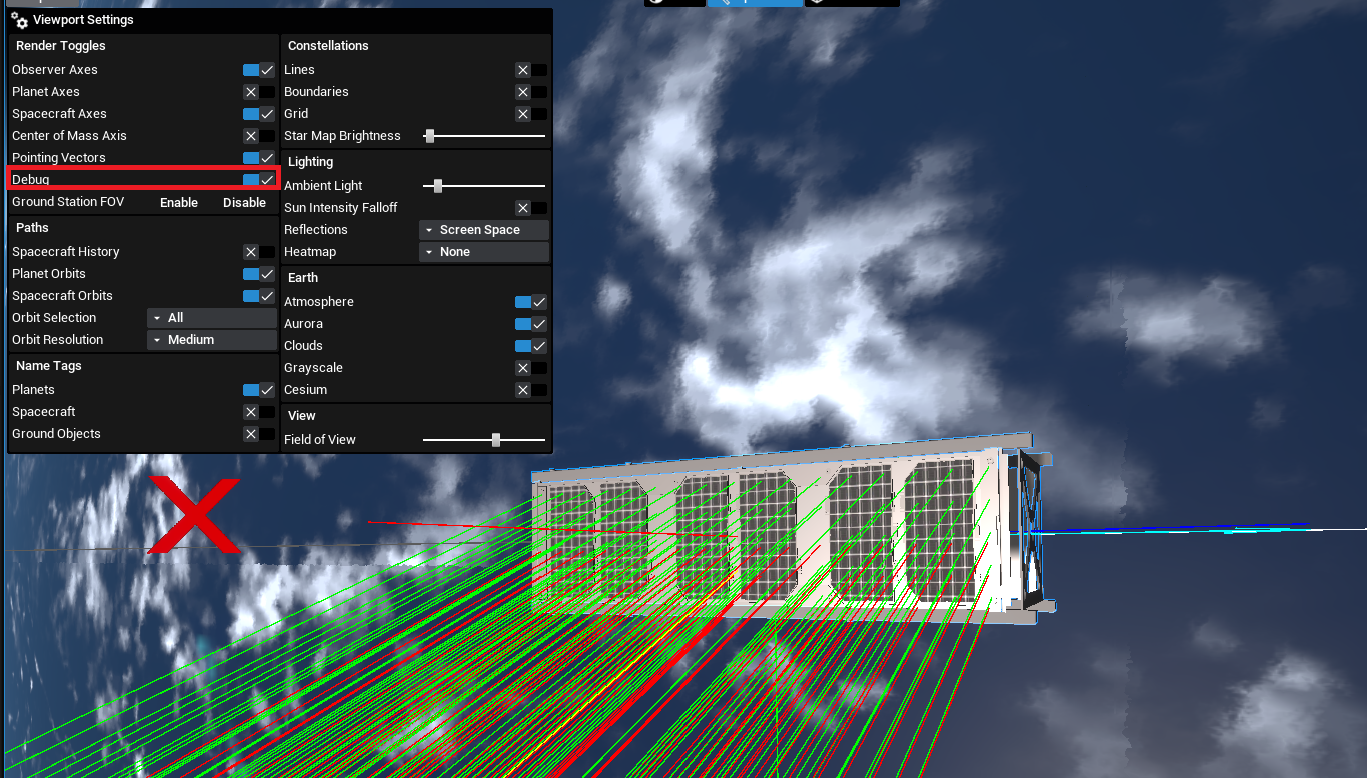This screenshot has width=1367, height=778.
Task: Show constellation Lines
Action: point(530,70)
